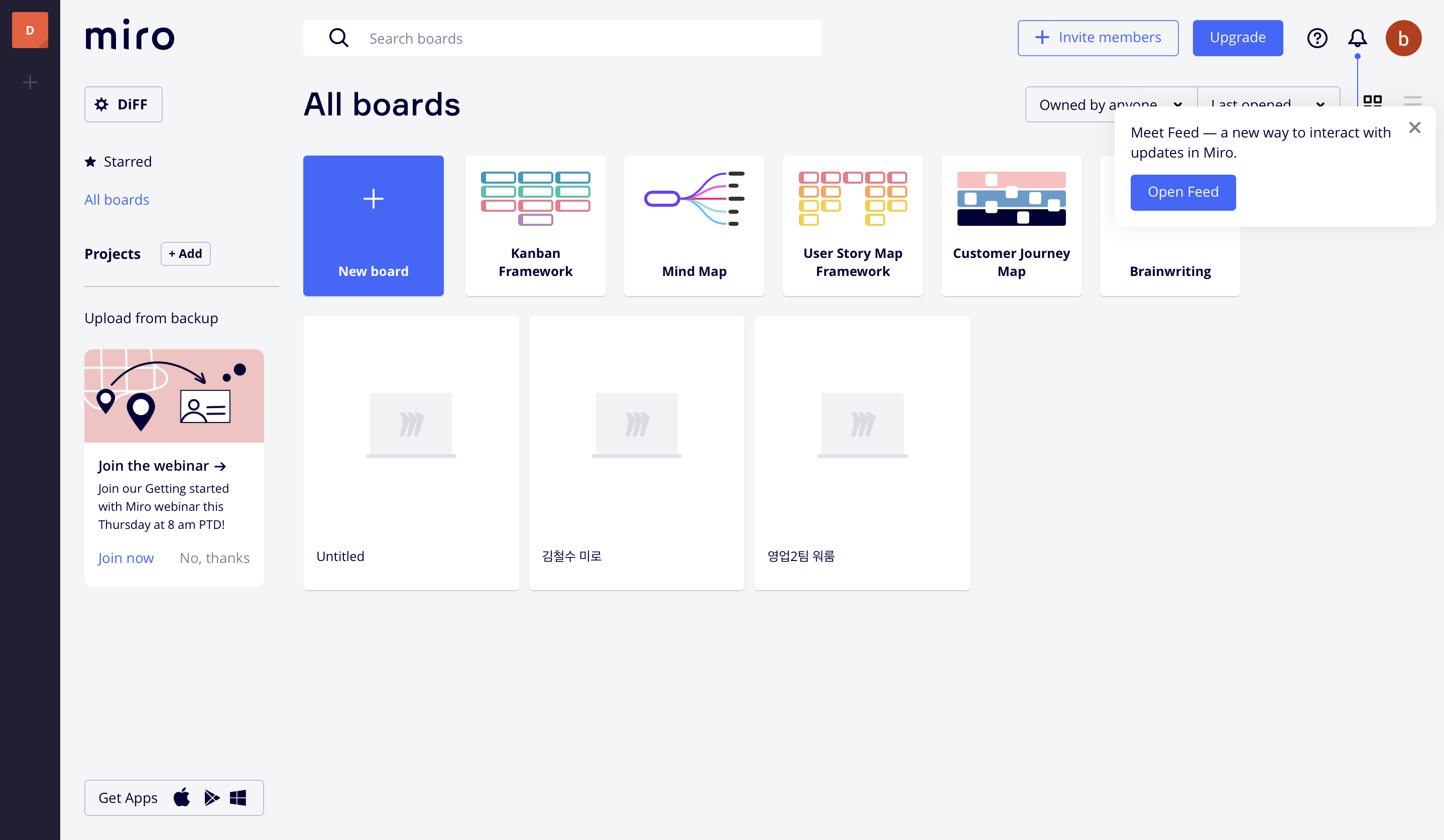
Task: Click the Google Play app icon
Action: point(211,797)
